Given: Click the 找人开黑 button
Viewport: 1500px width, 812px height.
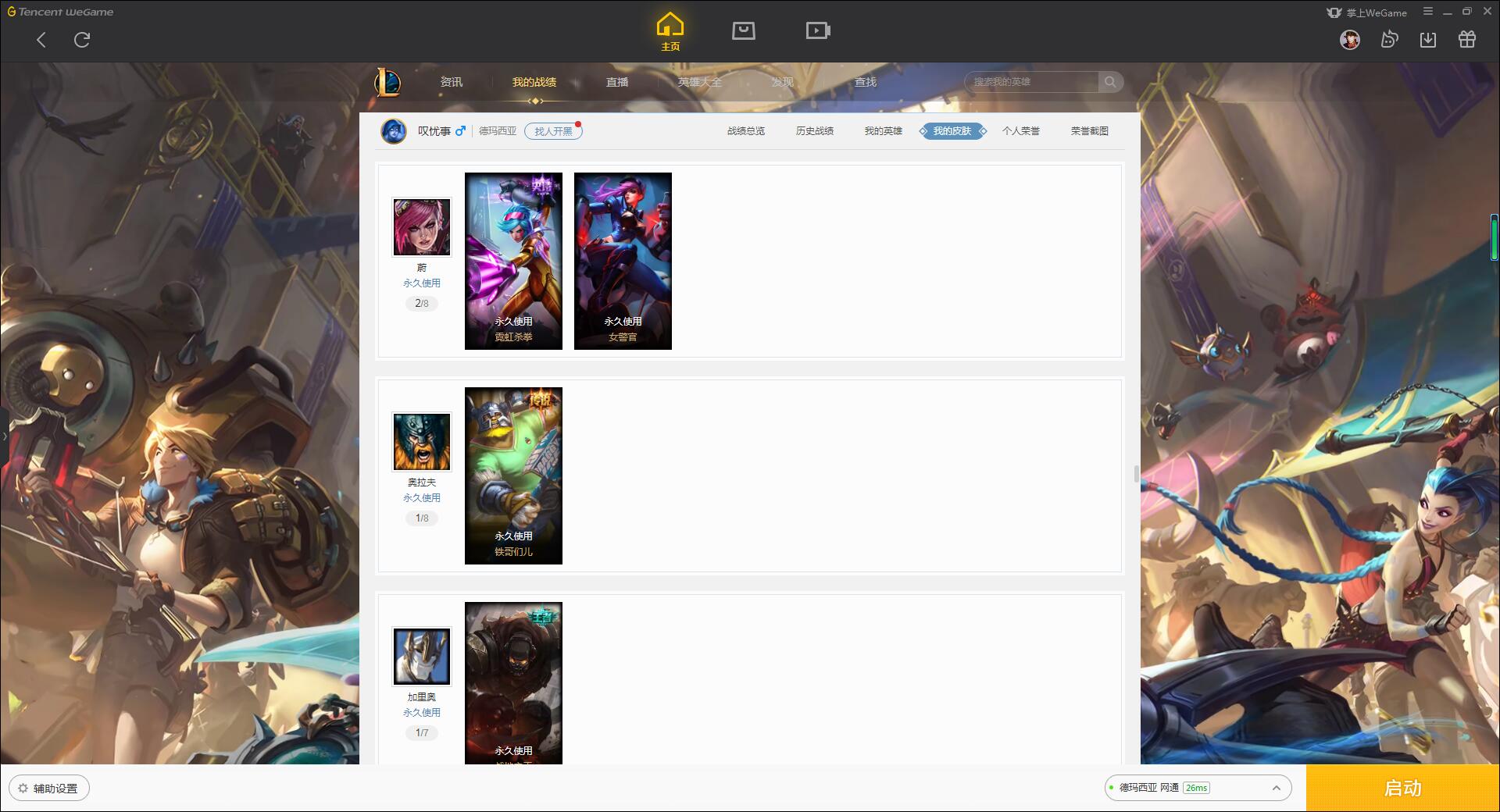Looking at the screenshot, I should [x=553, y=131].
